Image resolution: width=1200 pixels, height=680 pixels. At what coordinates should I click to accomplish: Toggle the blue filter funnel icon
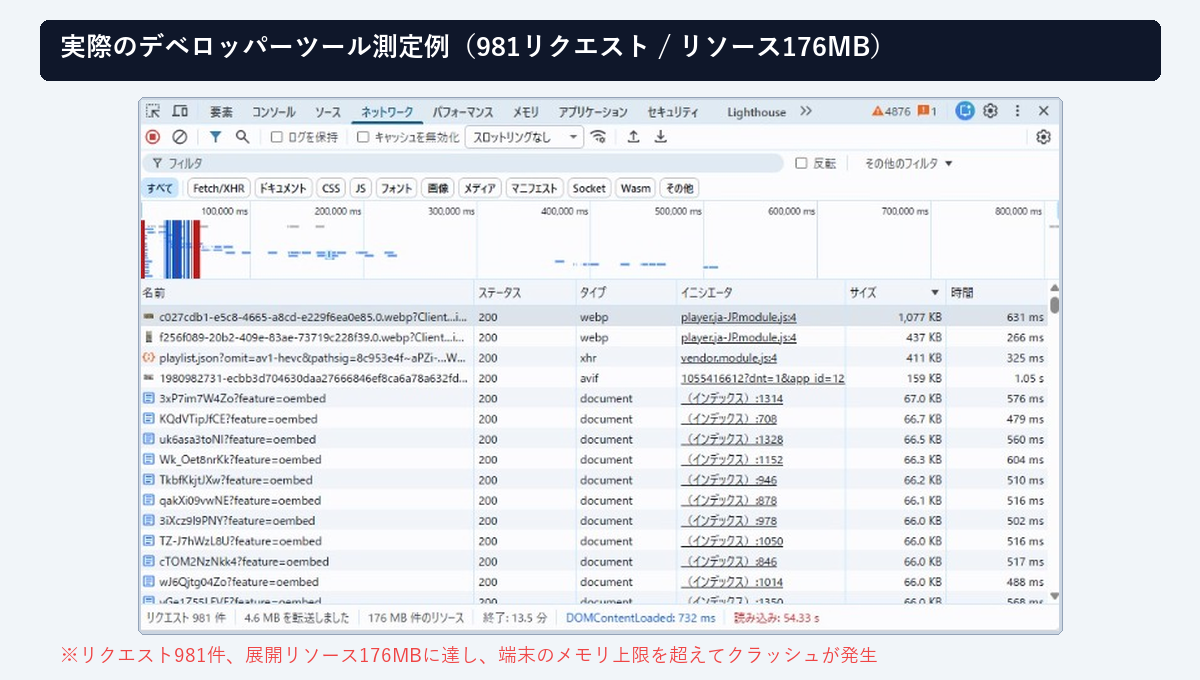click(x=215, y=137)
